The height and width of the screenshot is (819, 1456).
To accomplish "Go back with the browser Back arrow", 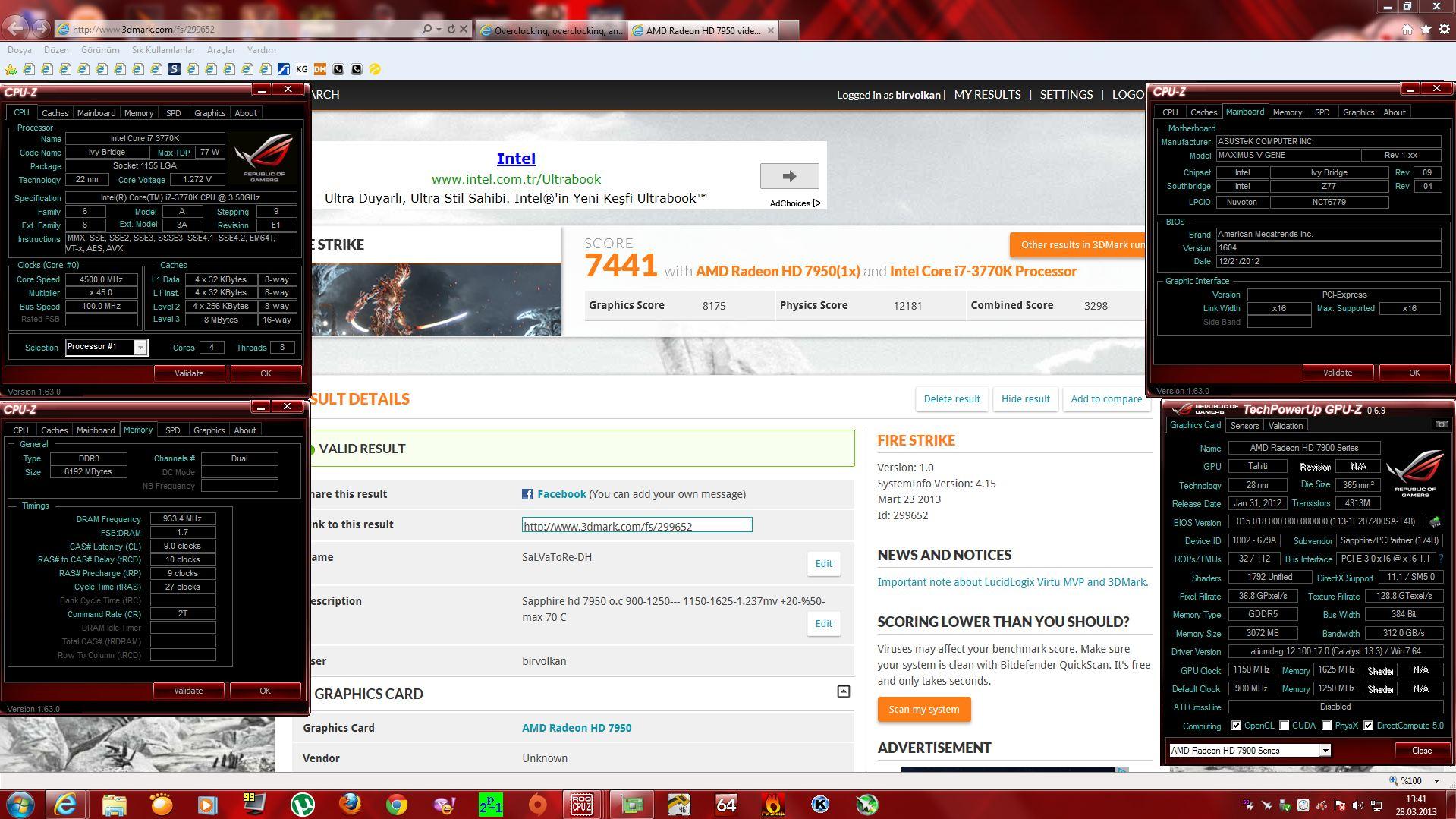I will click(x=15, y=28).
